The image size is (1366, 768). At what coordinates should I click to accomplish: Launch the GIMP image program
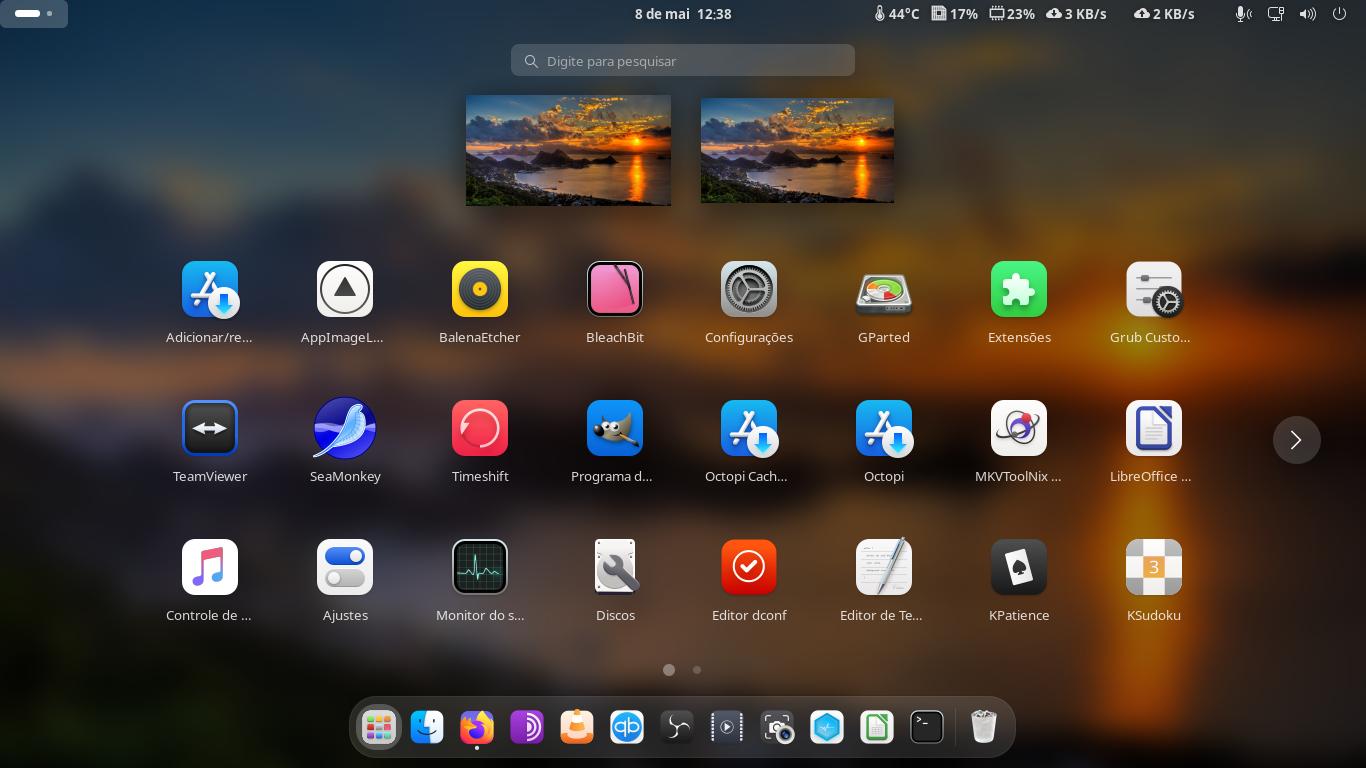[x=615, y=428]
